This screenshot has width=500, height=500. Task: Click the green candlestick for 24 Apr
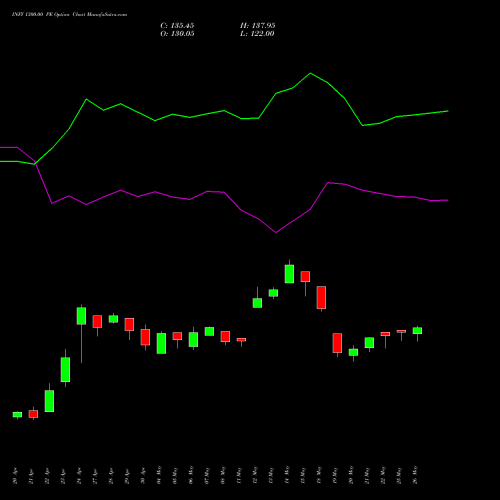pos(81,316)
